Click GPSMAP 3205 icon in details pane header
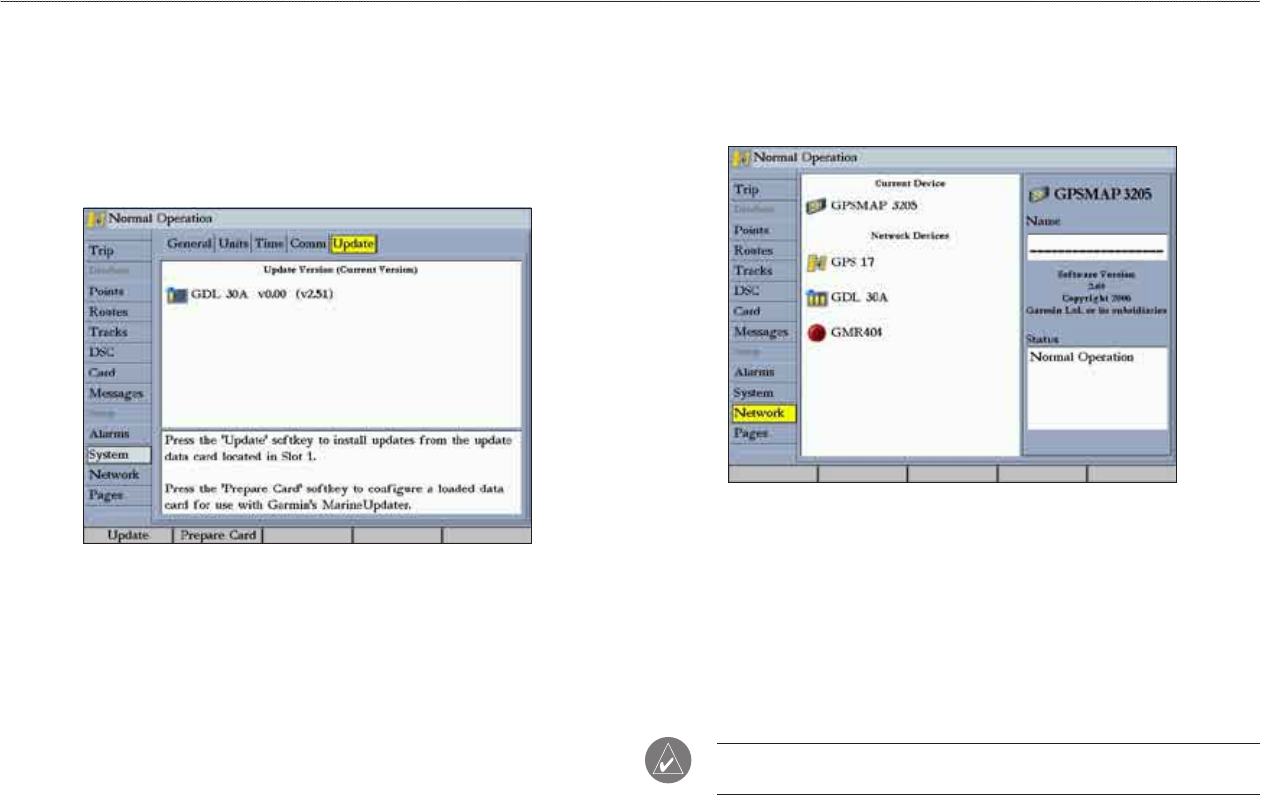This screenshot has height=795, width=1261. click(x=1040, y=194)
